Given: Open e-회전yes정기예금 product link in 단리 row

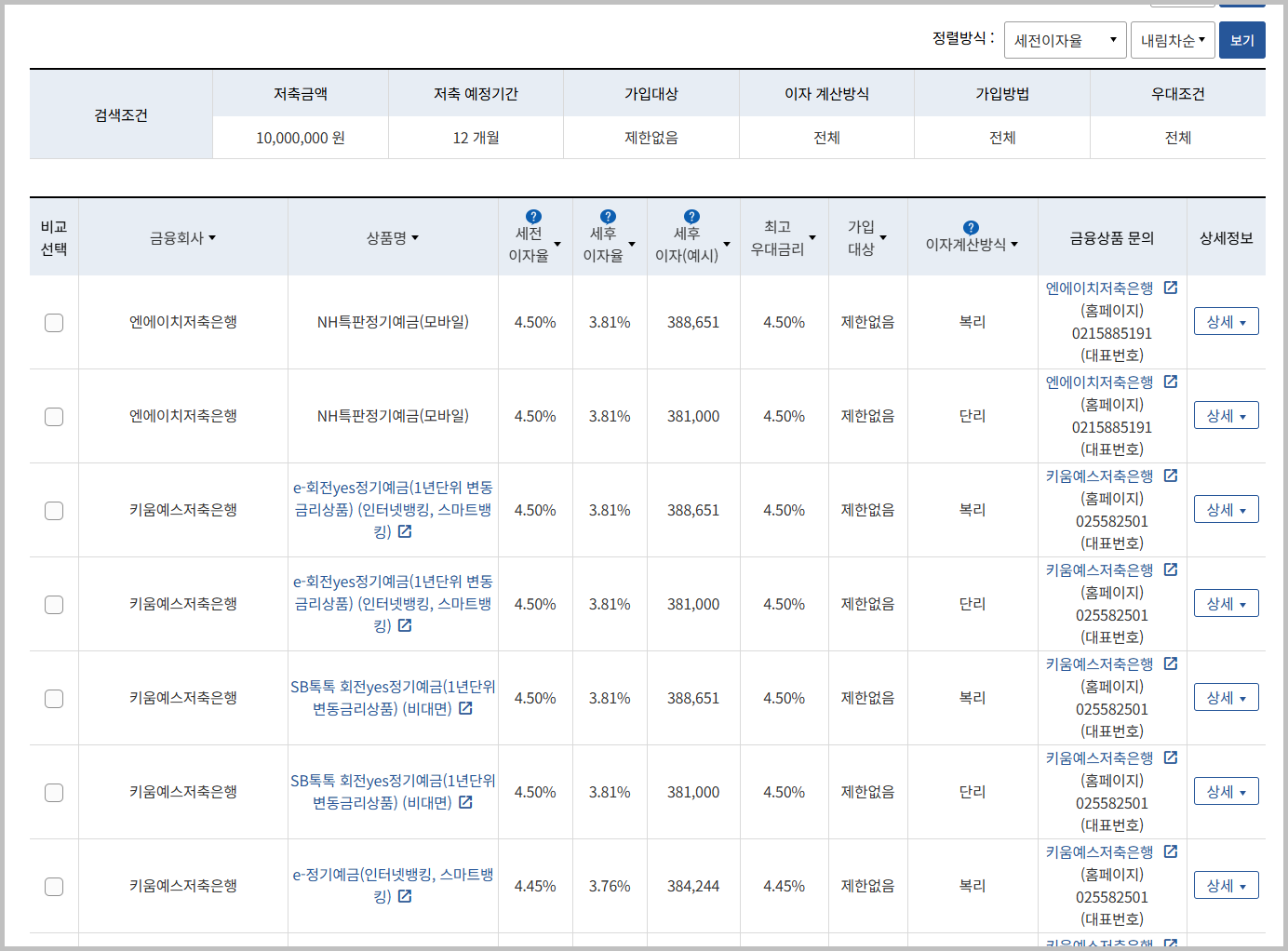Looking at the screenshot, I should pos(393,604).
